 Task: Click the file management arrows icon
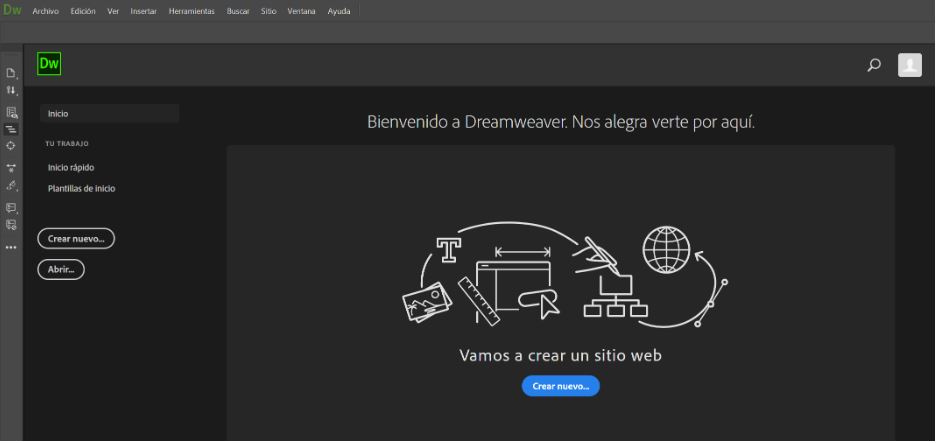click(x=11, y=90)
